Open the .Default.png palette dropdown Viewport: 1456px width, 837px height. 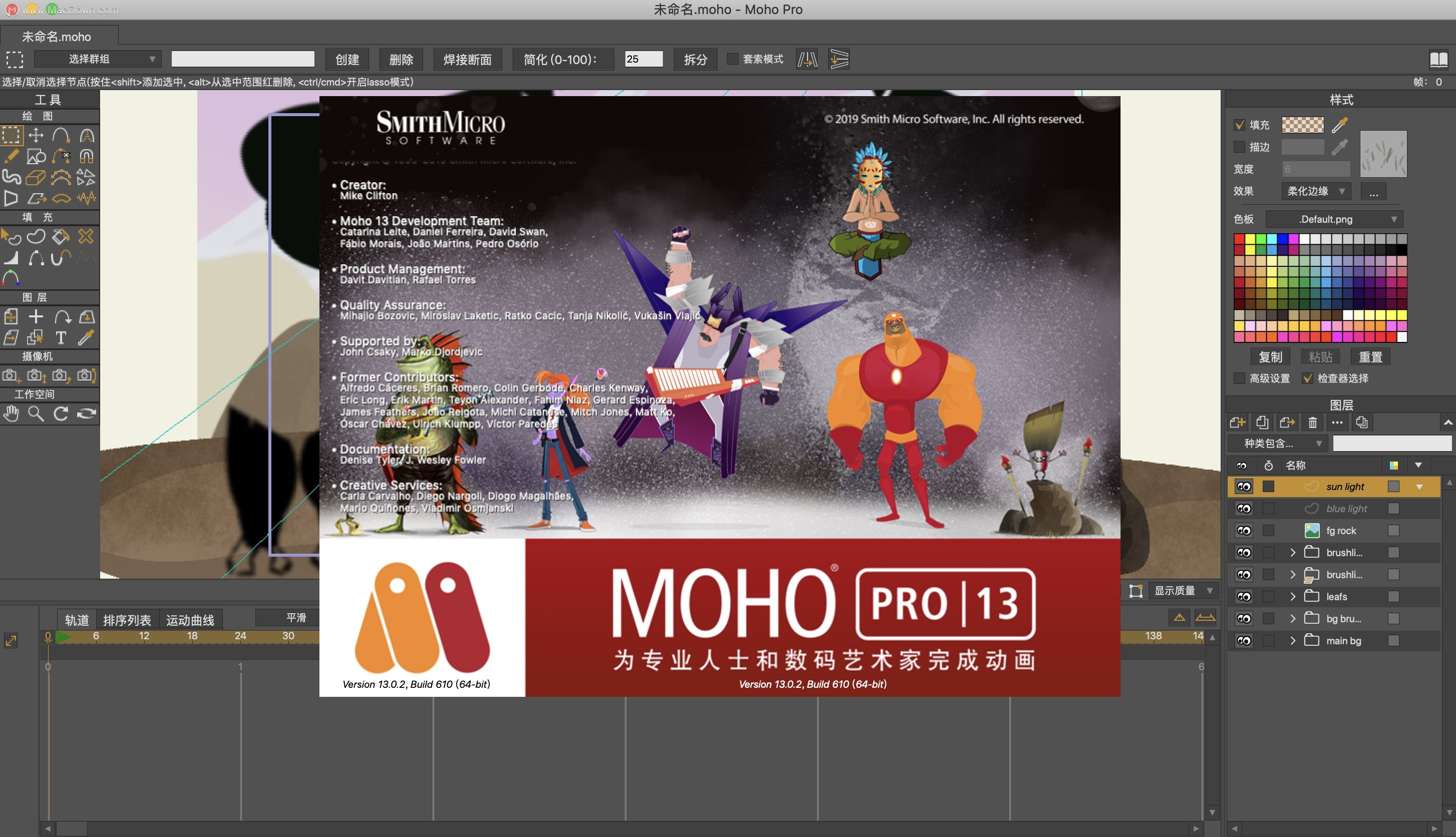click(x=1334, y=219)
